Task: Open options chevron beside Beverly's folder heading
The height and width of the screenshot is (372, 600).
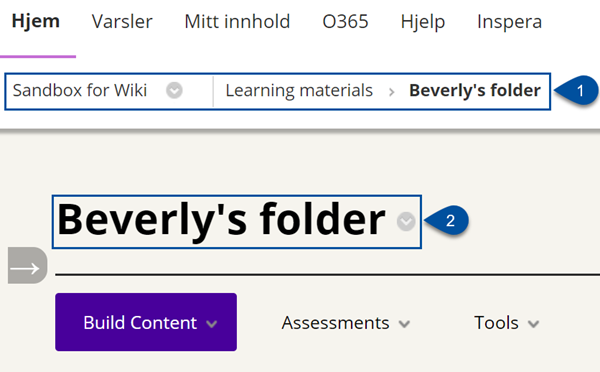Action: coord(406,222)
